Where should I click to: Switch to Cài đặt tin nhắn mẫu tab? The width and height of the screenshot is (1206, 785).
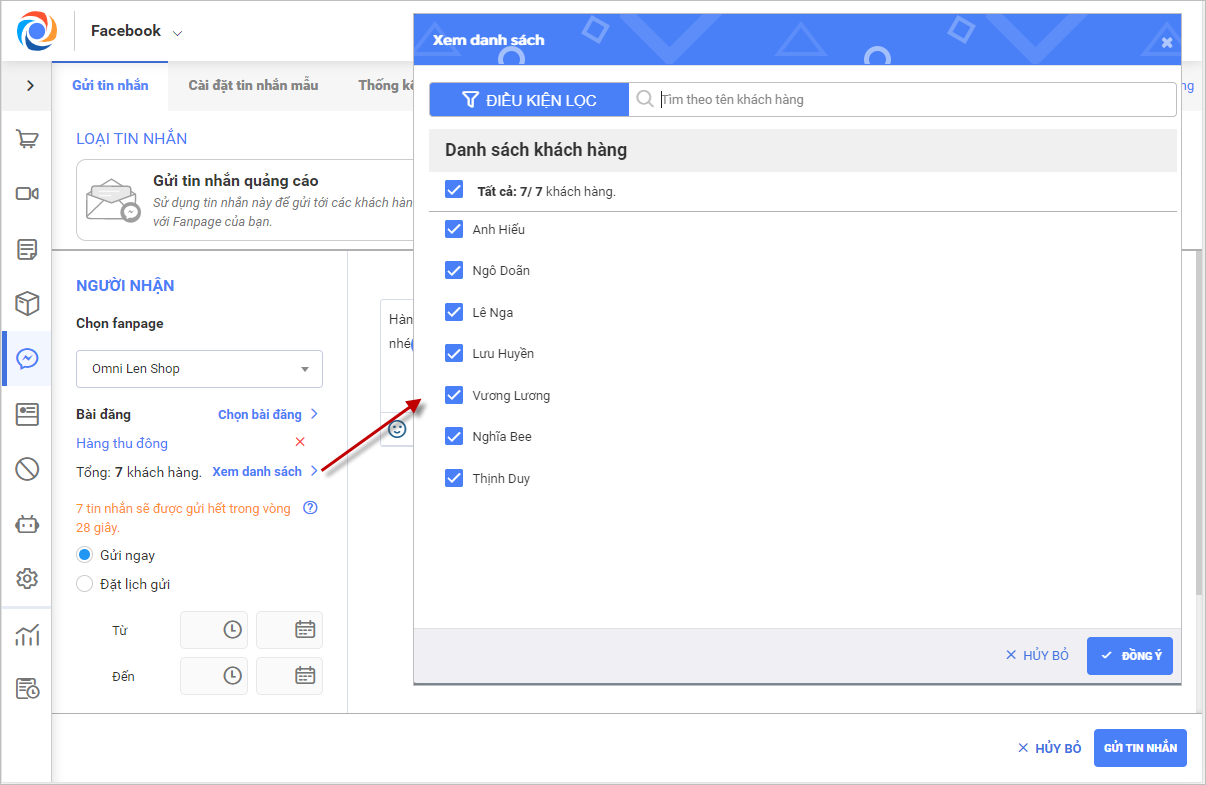point(253,85)
